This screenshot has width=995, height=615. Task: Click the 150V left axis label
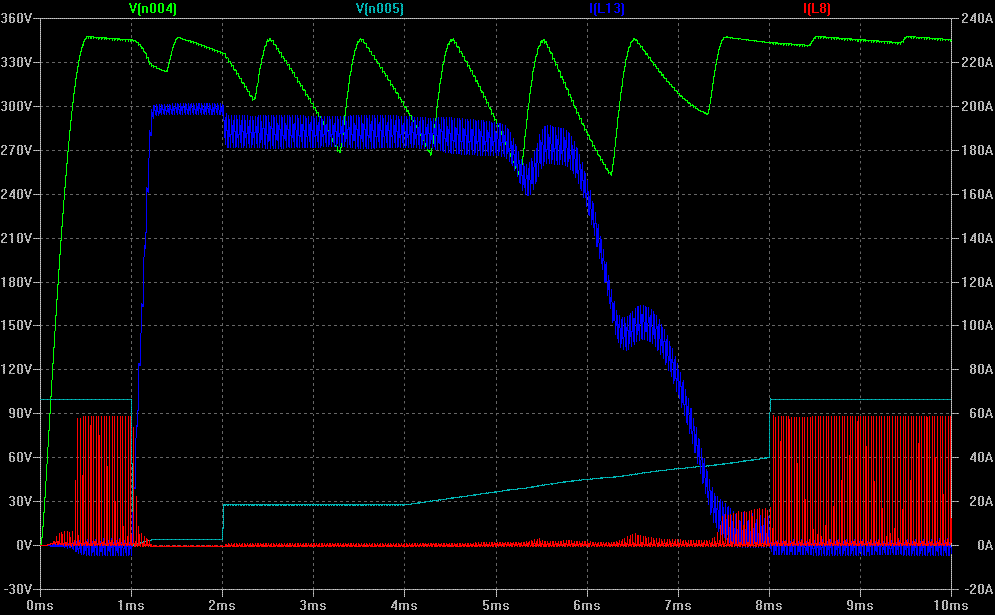point(17,326)
